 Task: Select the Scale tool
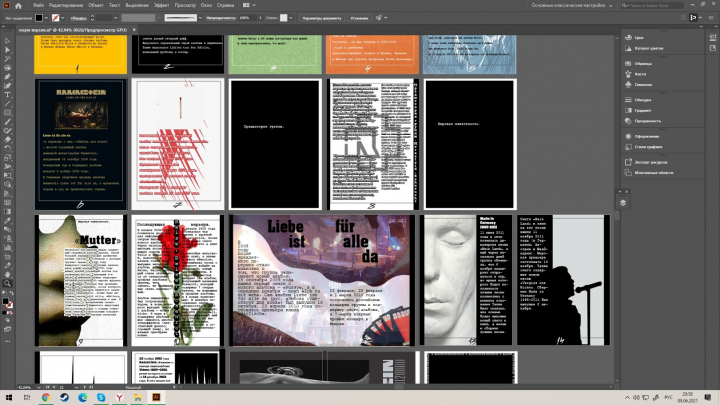[x=7, y=158]
